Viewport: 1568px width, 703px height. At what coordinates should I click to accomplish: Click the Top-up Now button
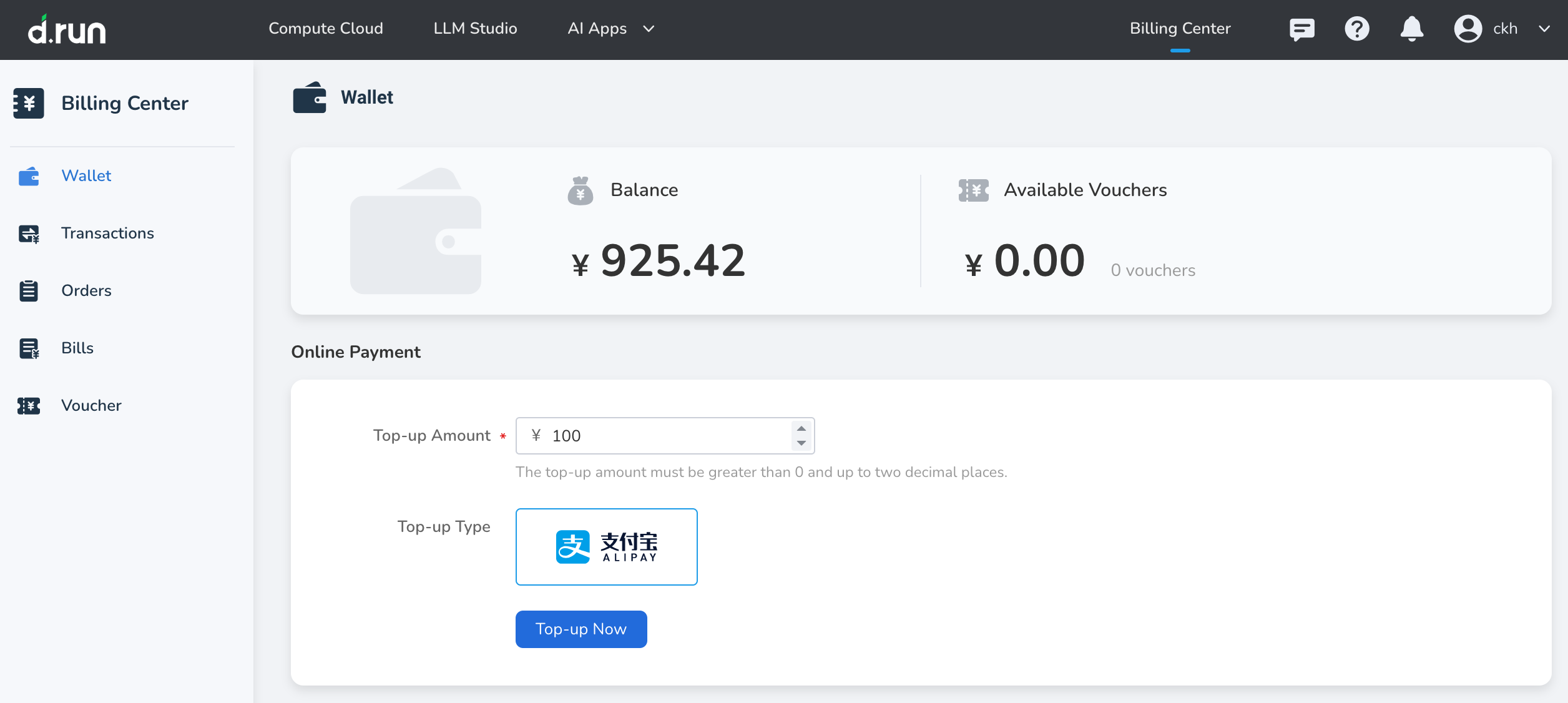point(581,629)
